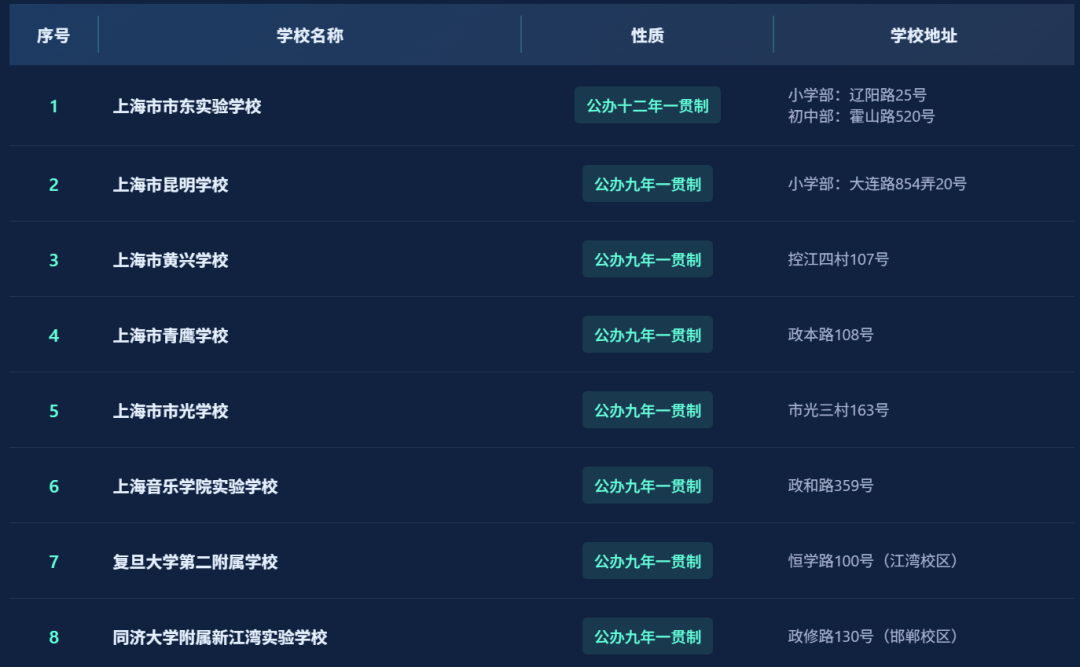Image resolution: width=1080 pixels, height=667 pixels.
Task: Open 同济大学附属新江湾实验学校 entry
Action: coord(220,637)
